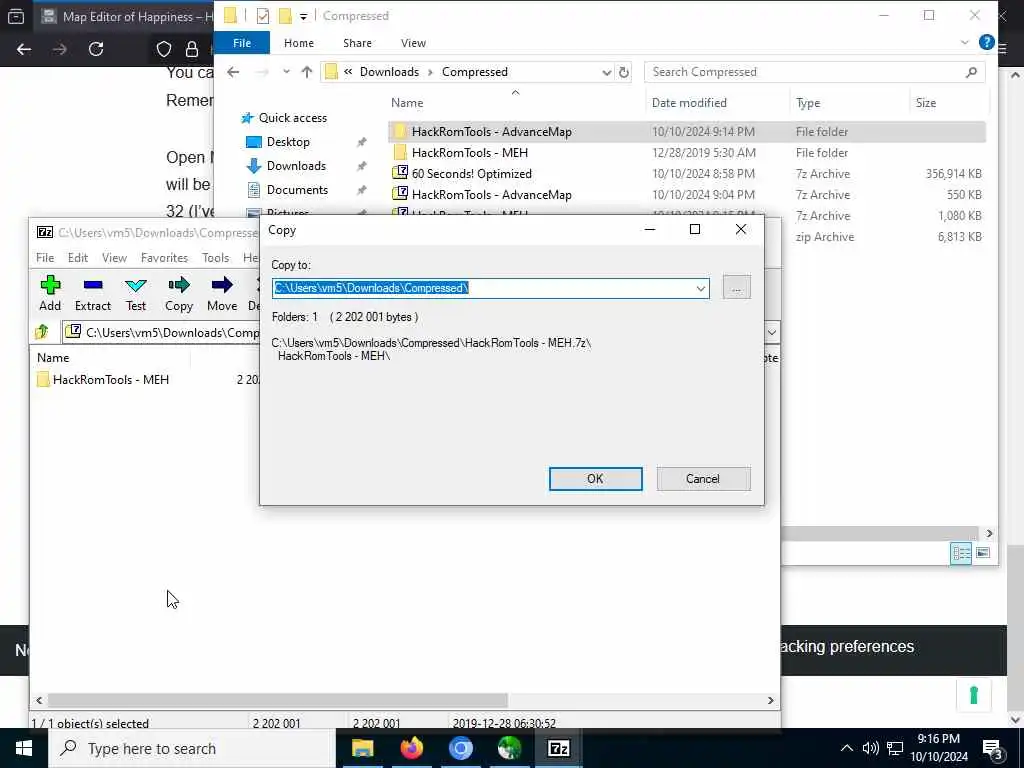The height and width of the screenshot is (768, 1024).
Task: Open the 7-Zip Edit menu
Action: [x=78, y=257]
